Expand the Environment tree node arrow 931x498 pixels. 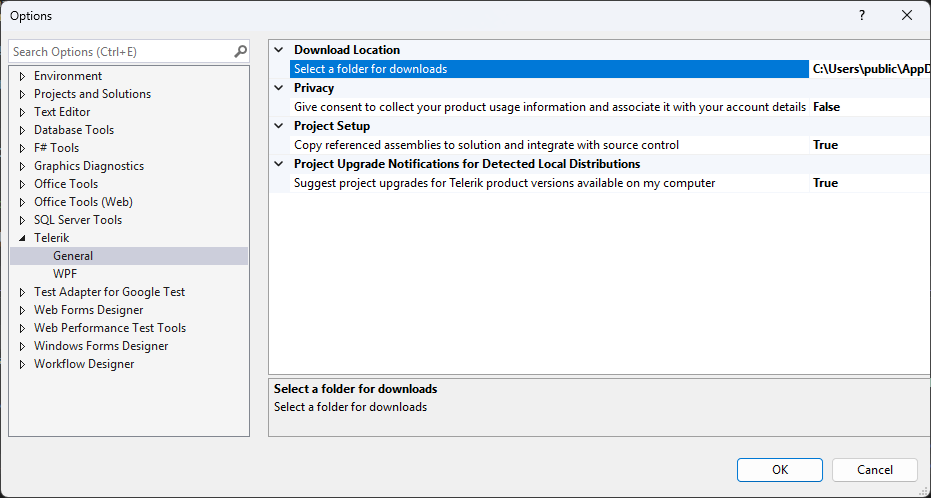click(x=23, y=76)
